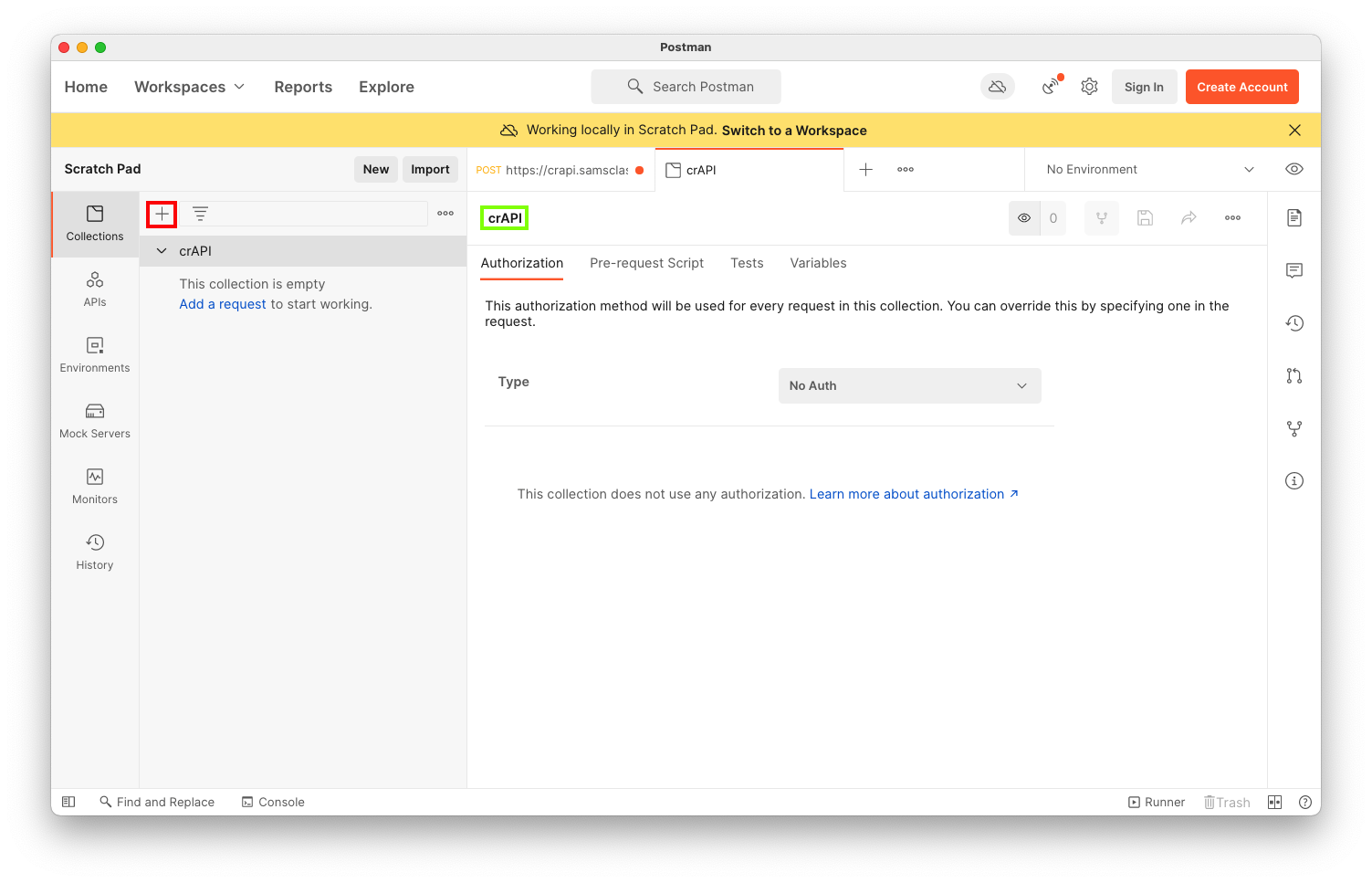Collapse the crAPI collection tree
This screenshot has height=883, width=1372.
[162, 251]
